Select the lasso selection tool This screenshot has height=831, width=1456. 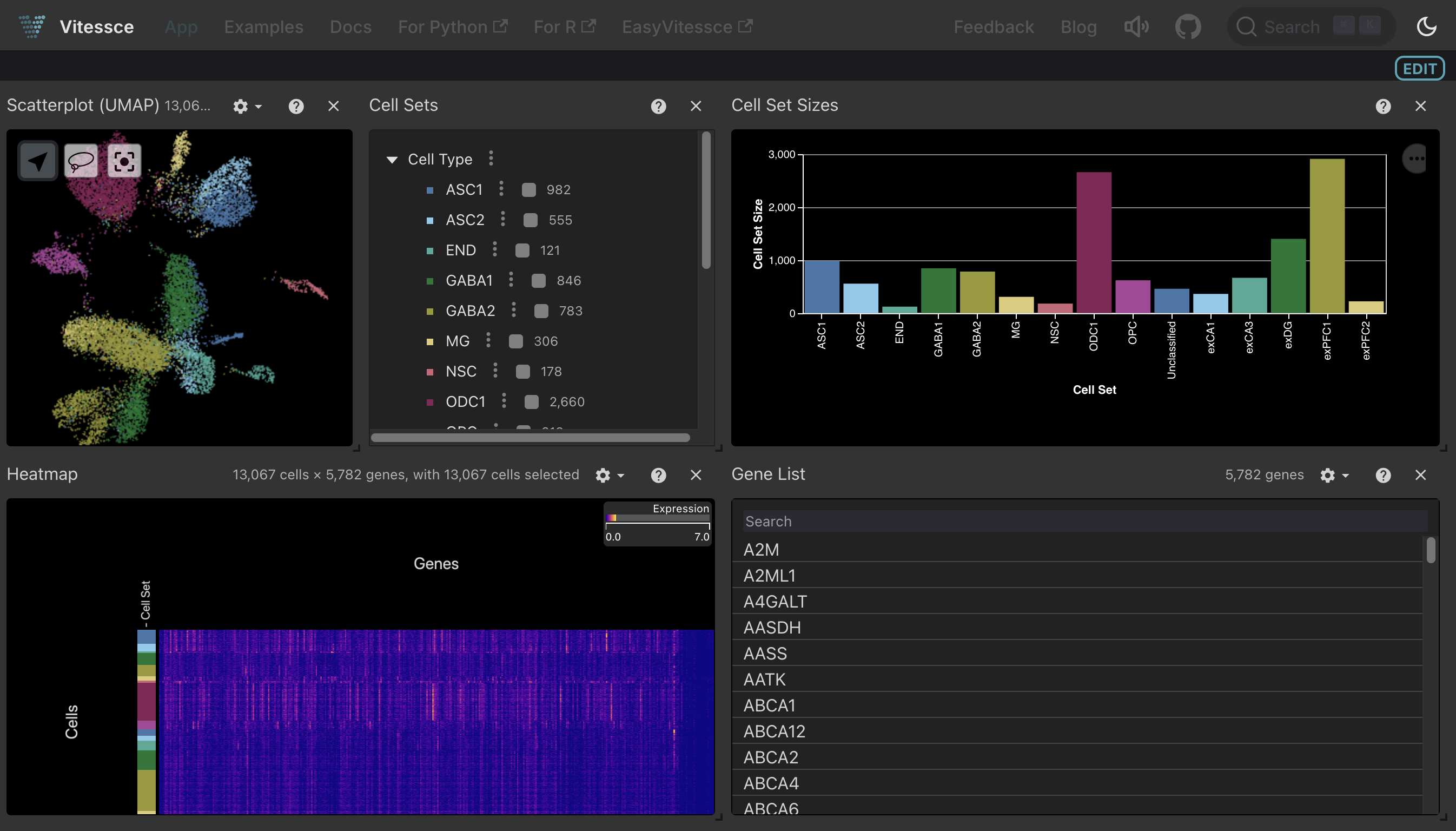(81, 161)
